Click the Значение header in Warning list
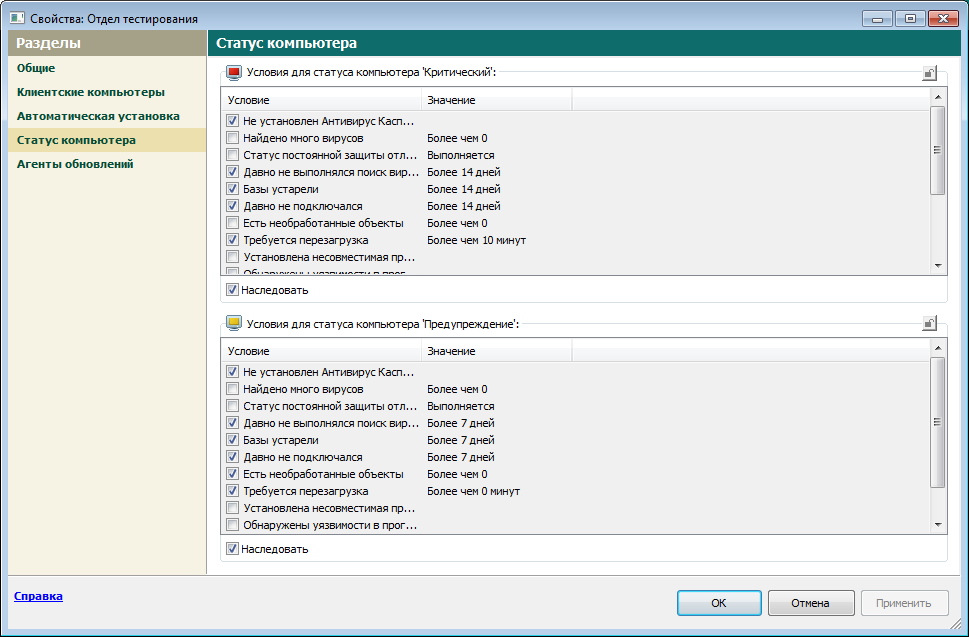969x637 pixels. pyautogui.click(x=497, y=351)
